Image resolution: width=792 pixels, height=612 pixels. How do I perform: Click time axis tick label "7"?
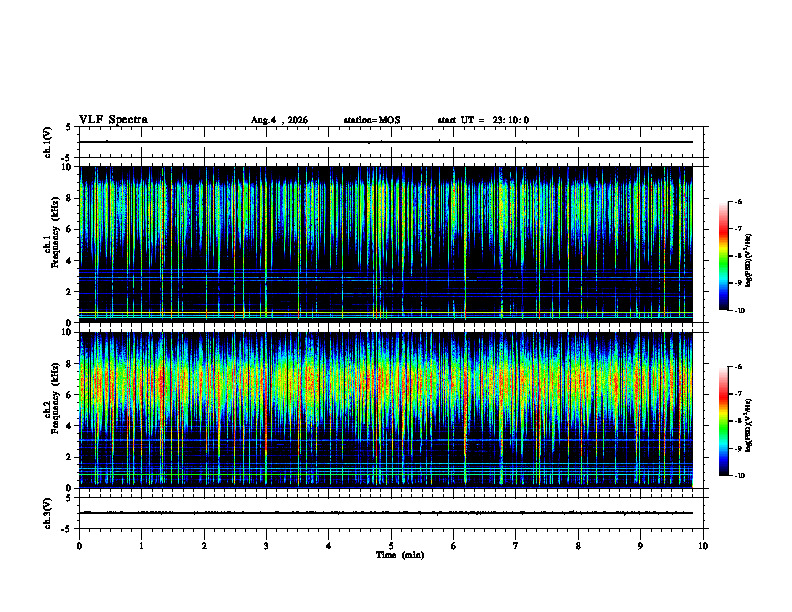pos(516,546)
